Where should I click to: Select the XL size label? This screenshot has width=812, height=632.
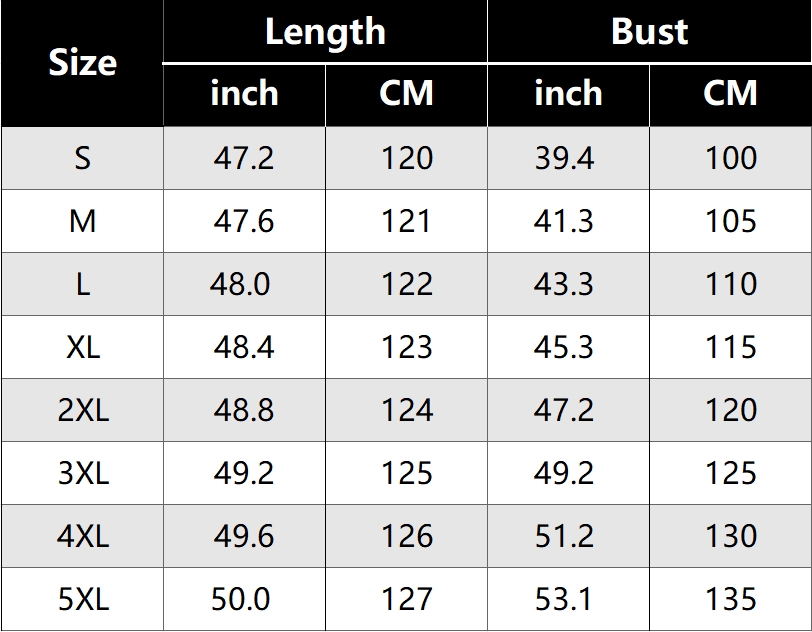pyautogui.click(x=82, y=347)
